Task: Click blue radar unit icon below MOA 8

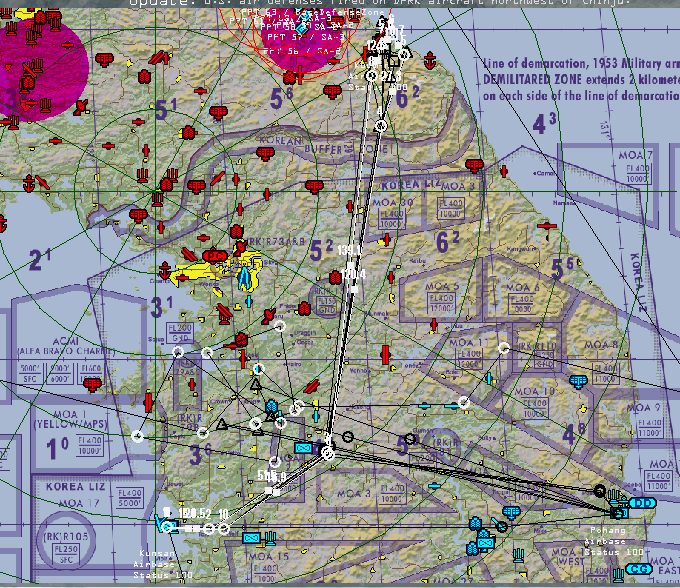Action: pyautogui.click(x=578, y=382)
